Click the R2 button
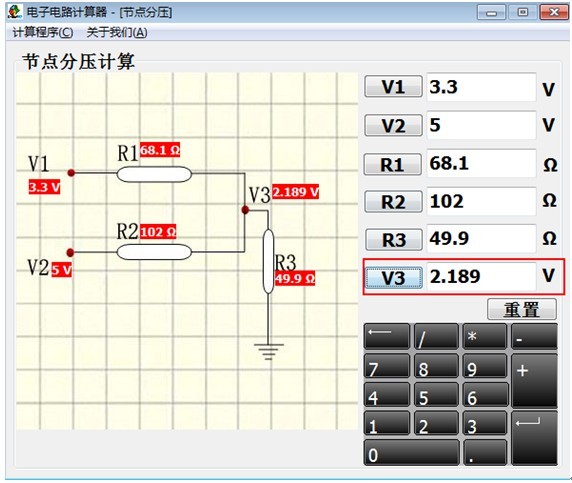 click(x=393, y=201)
